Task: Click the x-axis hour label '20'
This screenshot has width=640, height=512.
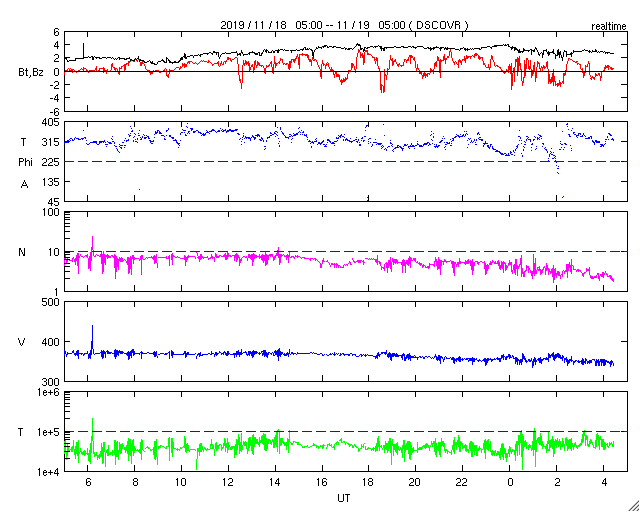Action: tap(416, 482)
